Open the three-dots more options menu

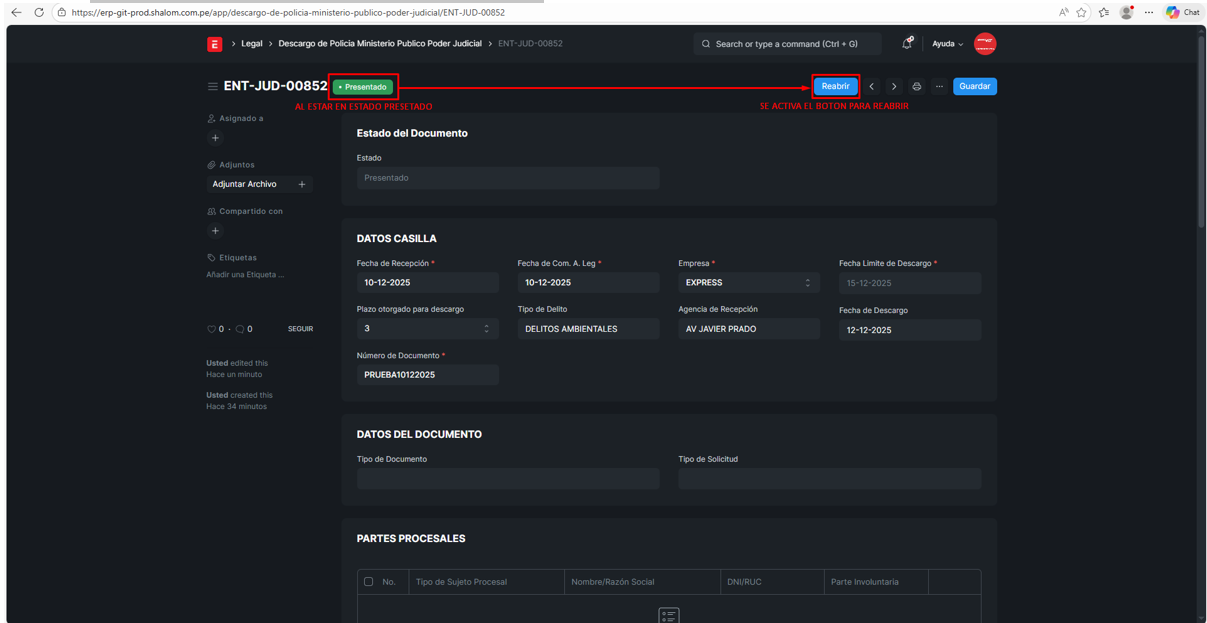pyautogui.click(x=939, y=87)
